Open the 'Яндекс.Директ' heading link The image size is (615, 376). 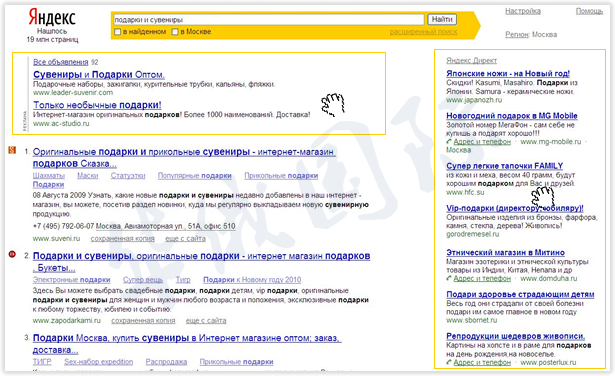click(471, 60)
